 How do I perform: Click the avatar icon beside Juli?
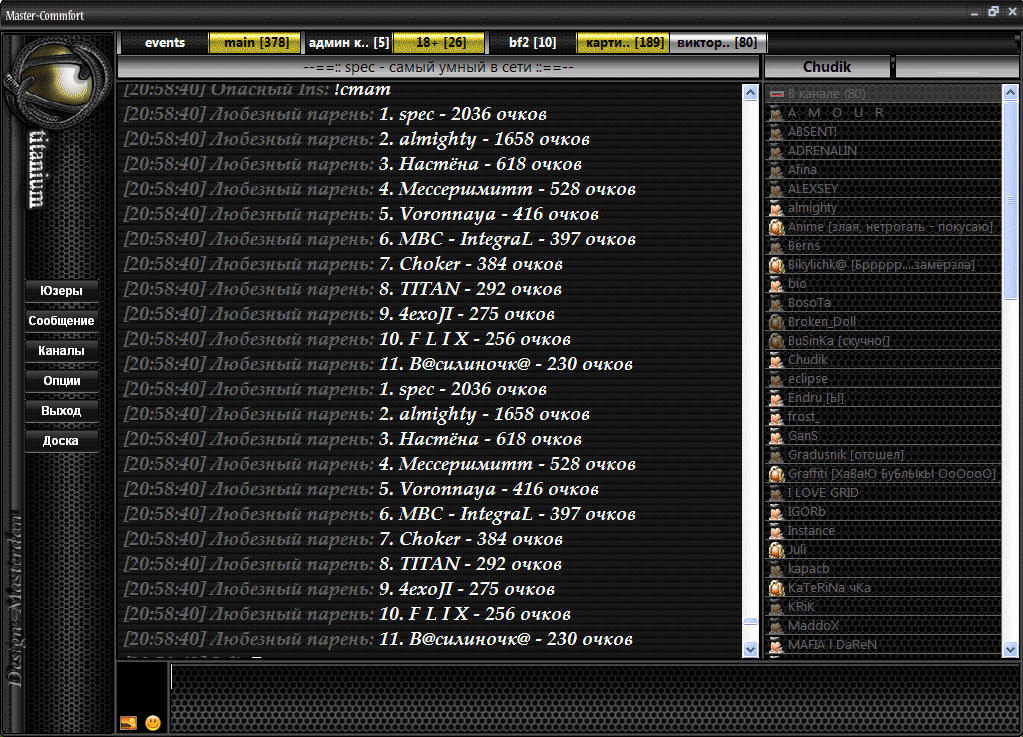(x=775, y=550)
